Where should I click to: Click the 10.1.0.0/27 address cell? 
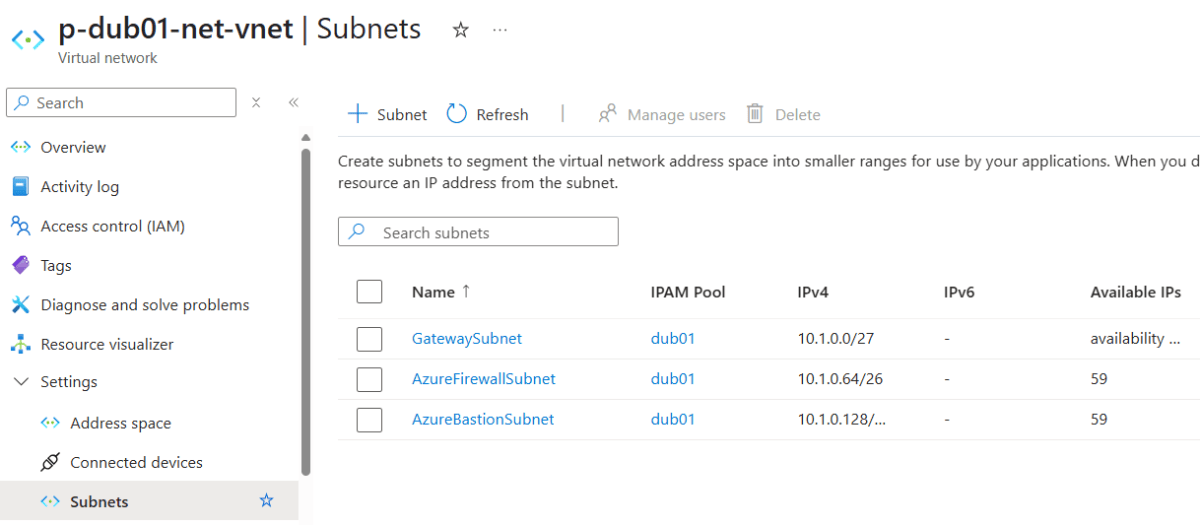[836, 339]
